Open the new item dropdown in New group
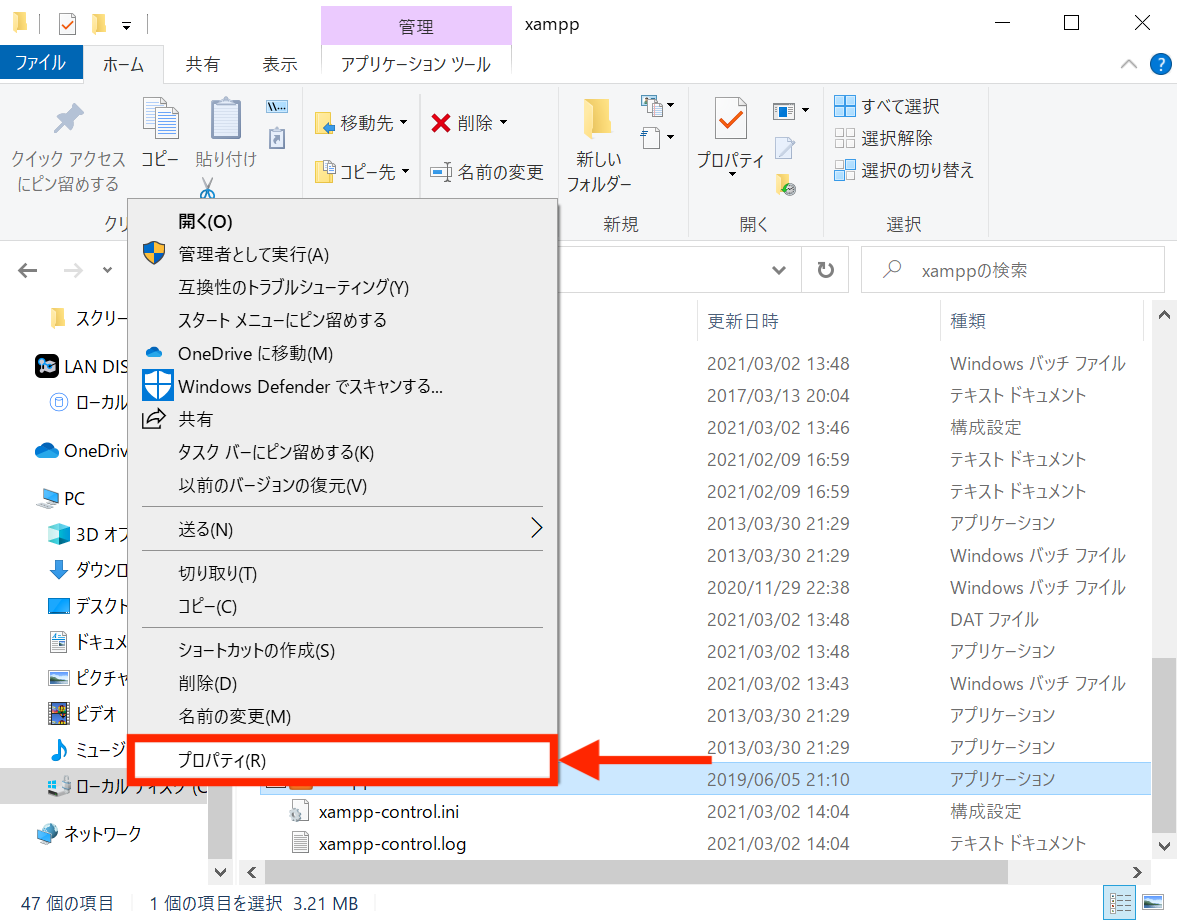This screenshot has height=920, width=1178. click(x=657, y=106)
